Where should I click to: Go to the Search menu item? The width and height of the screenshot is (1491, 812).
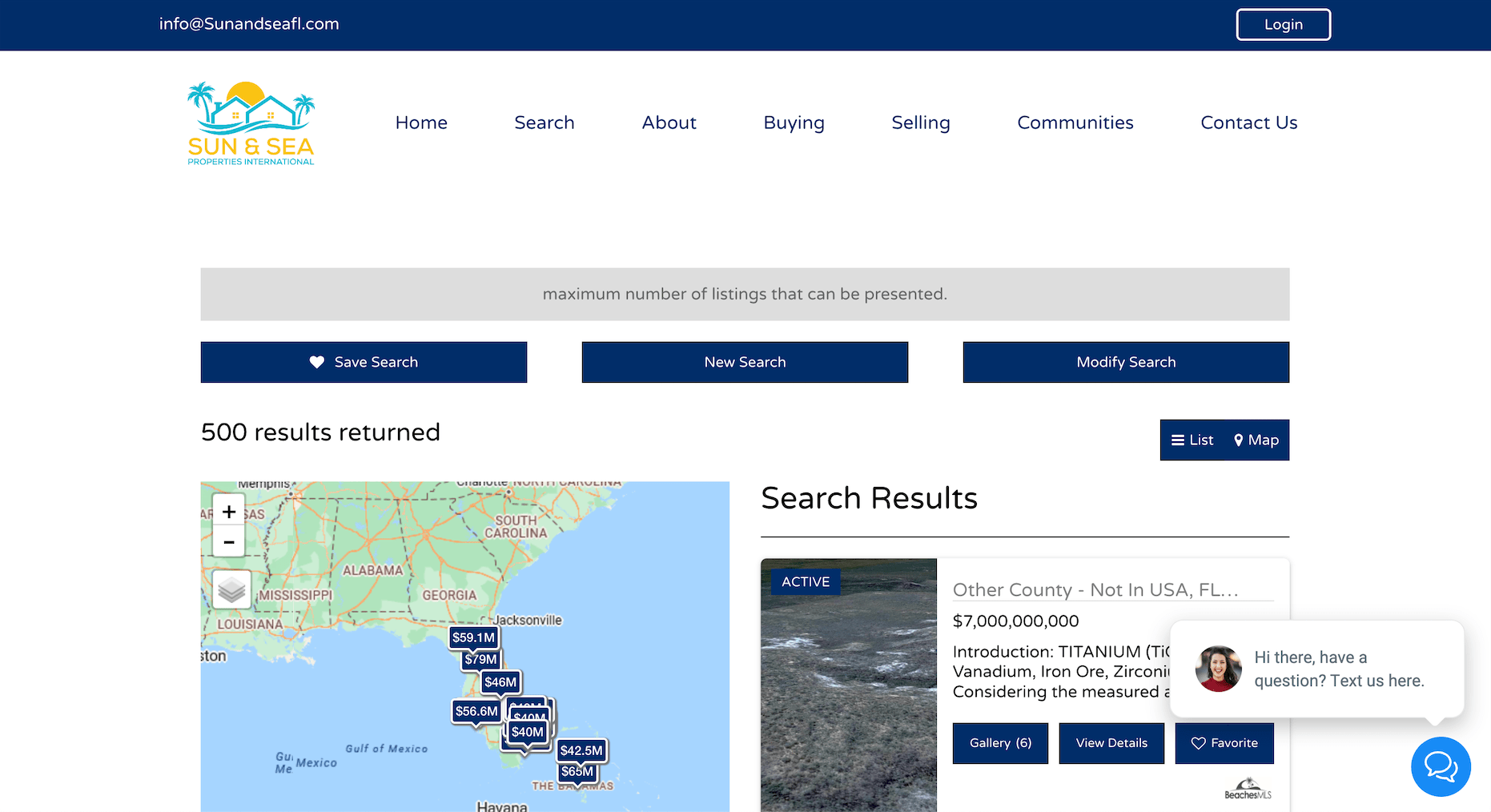coord(544,123)
